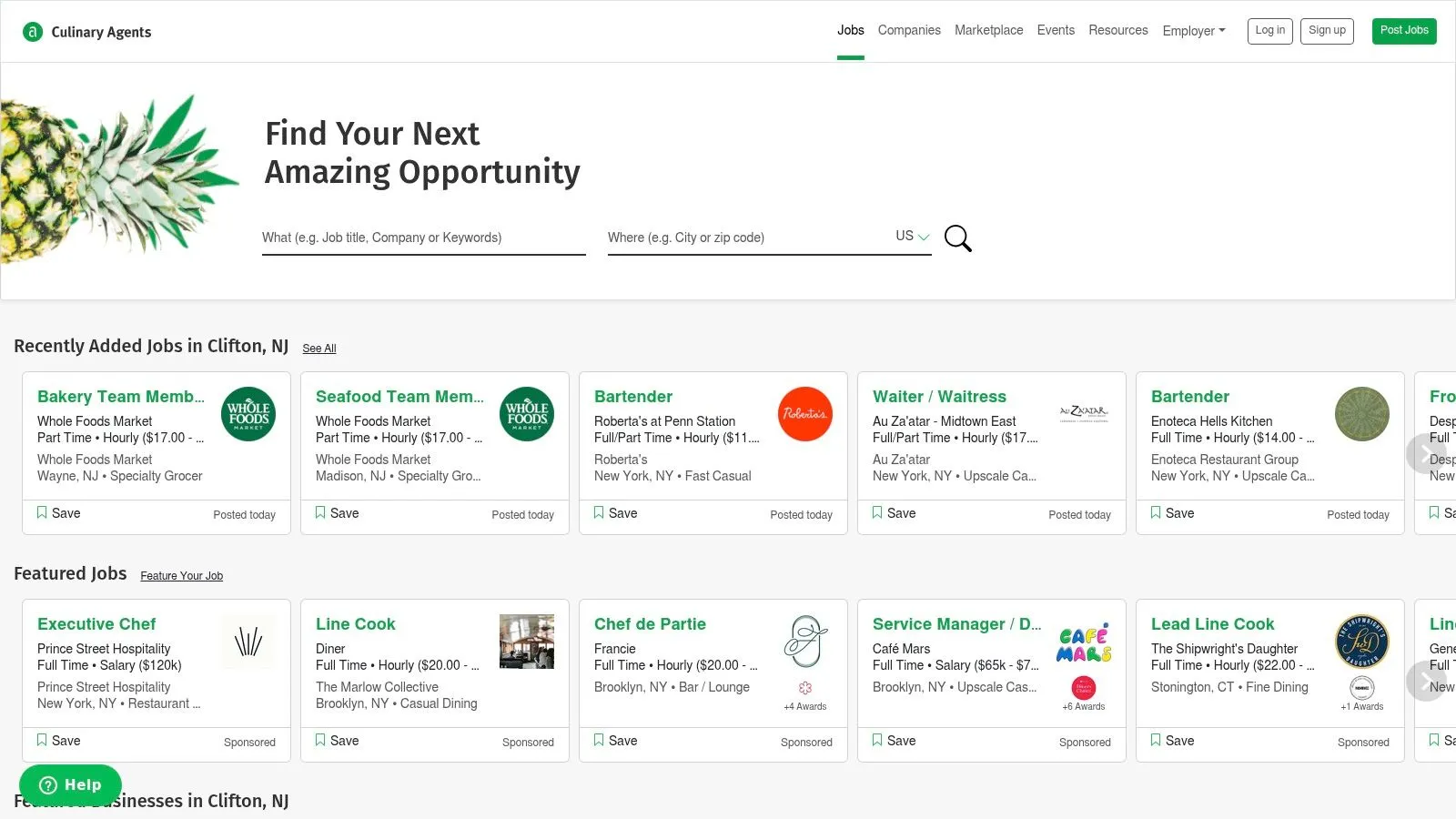Click 'Au Za'atar - Midtown East' text

point(944,421)
